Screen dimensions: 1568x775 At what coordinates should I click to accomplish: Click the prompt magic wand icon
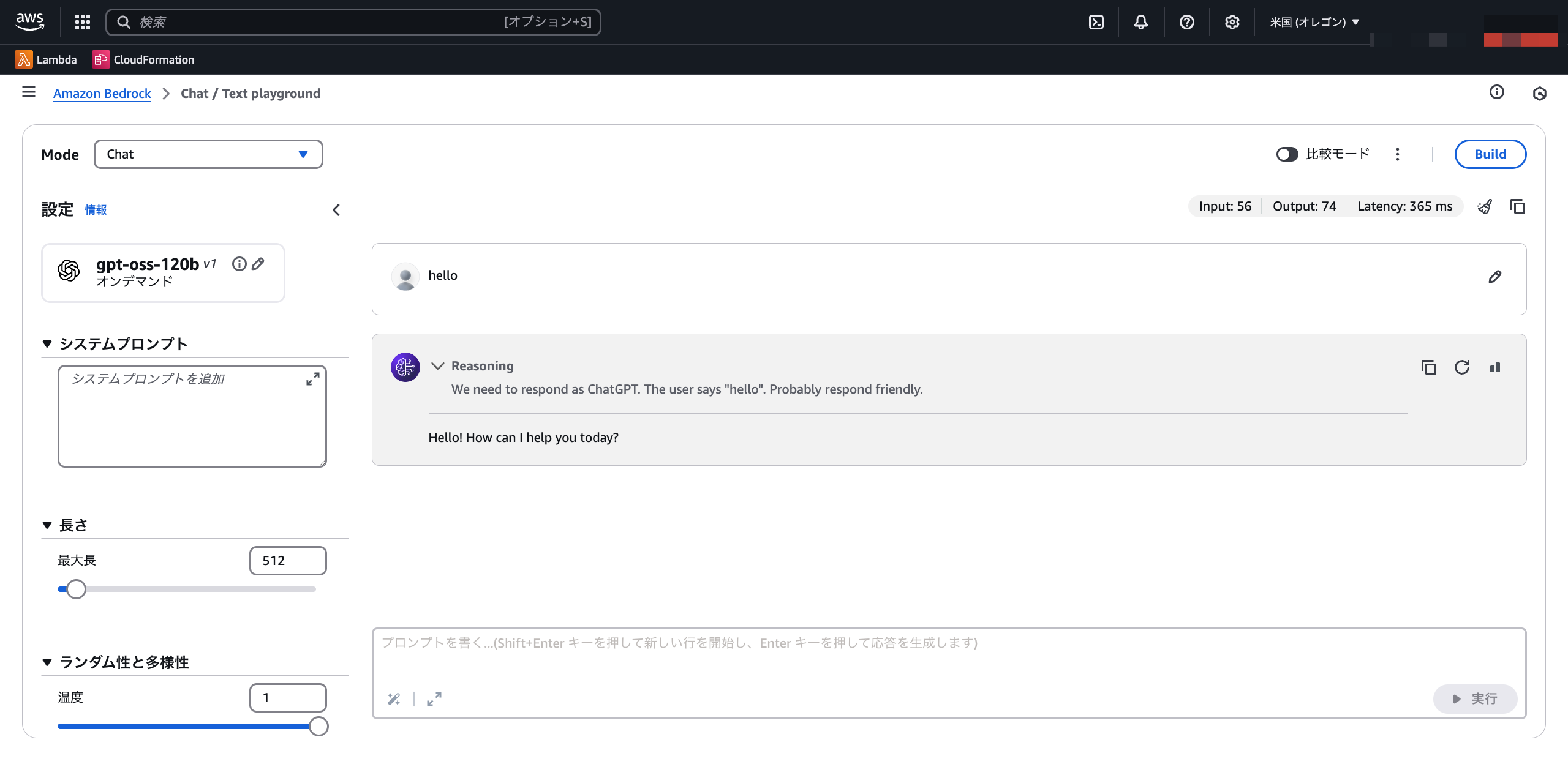pos(394,698)
